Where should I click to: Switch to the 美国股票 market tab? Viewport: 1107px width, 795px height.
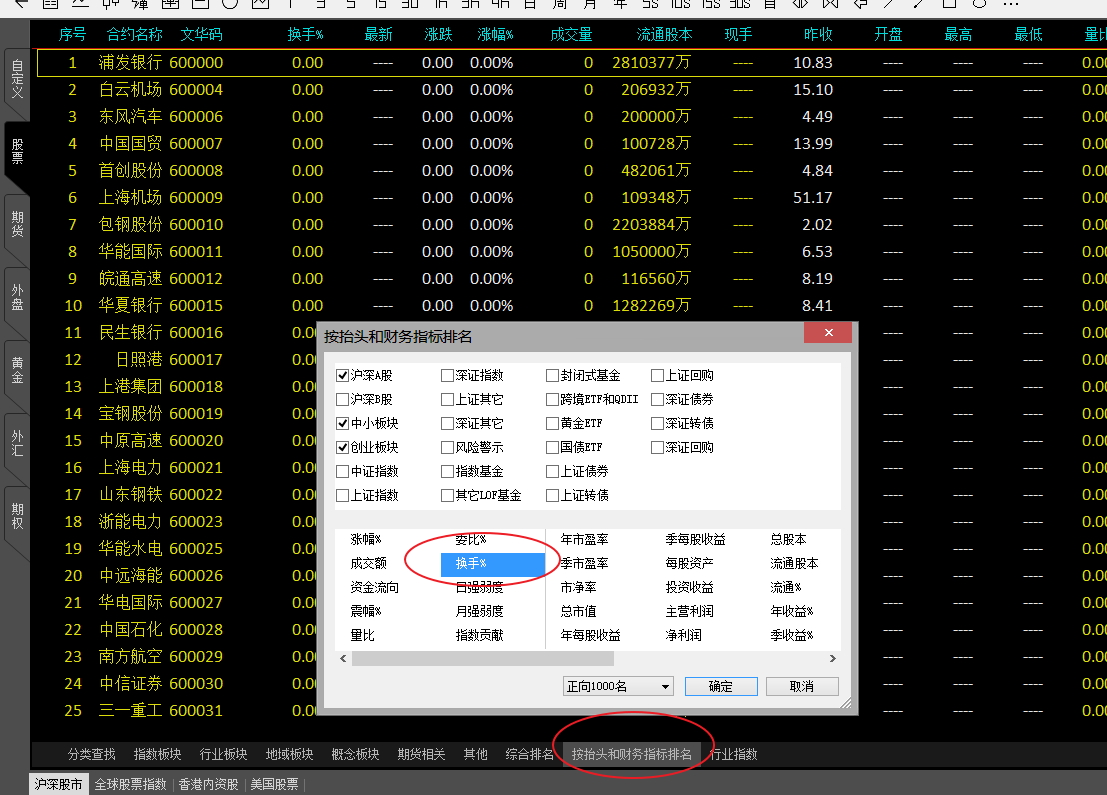pos(274,784)
